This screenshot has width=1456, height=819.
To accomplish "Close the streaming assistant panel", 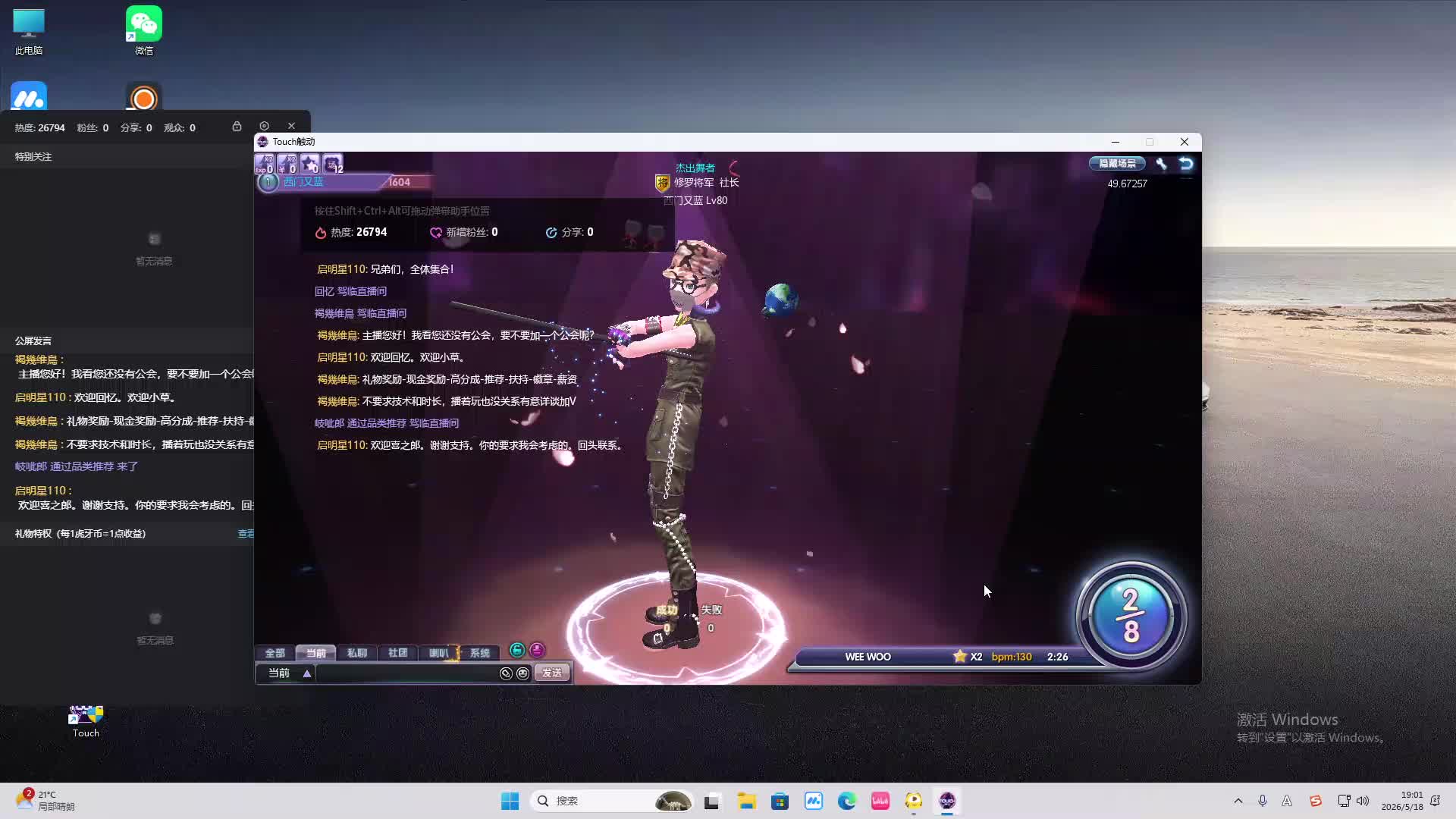I will tap(291, 126).
